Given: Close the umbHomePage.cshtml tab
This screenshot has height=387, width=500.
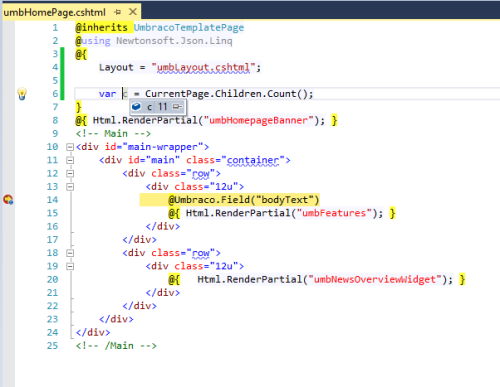Looking at the screenshot, I should 133,12.
